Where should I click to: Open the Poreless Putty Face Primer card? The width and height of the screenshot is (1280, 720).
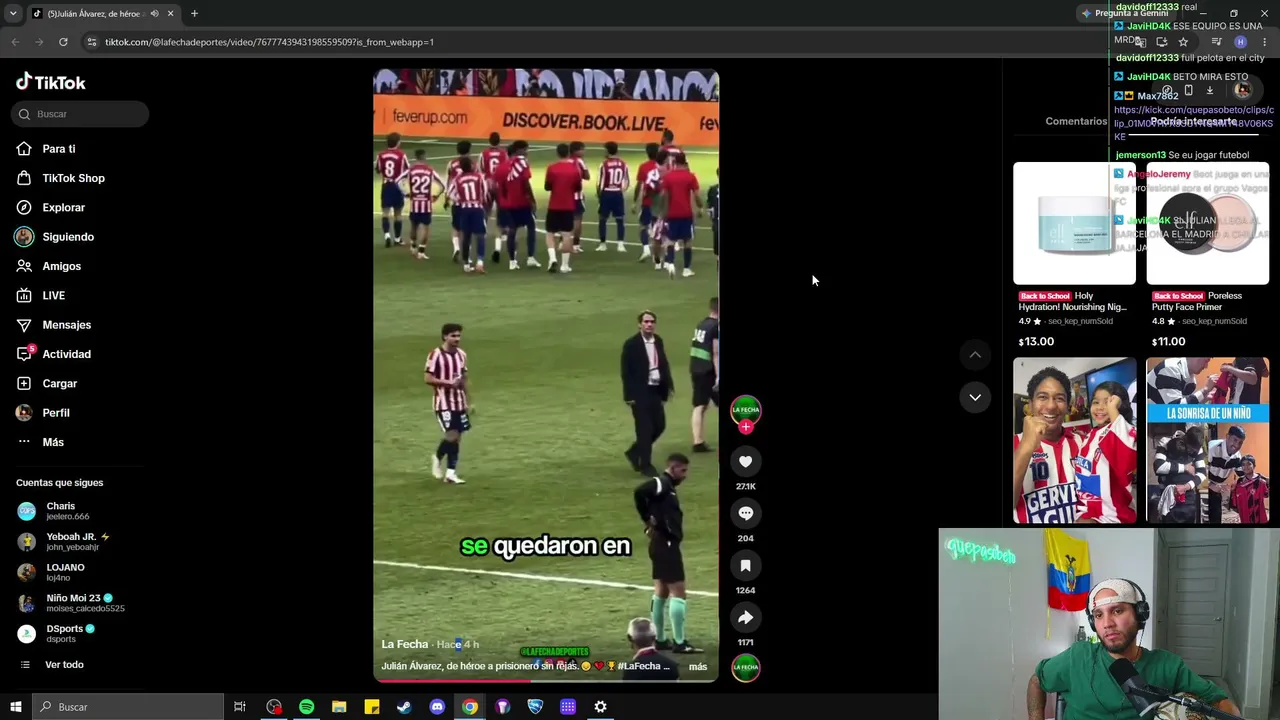1207,256
